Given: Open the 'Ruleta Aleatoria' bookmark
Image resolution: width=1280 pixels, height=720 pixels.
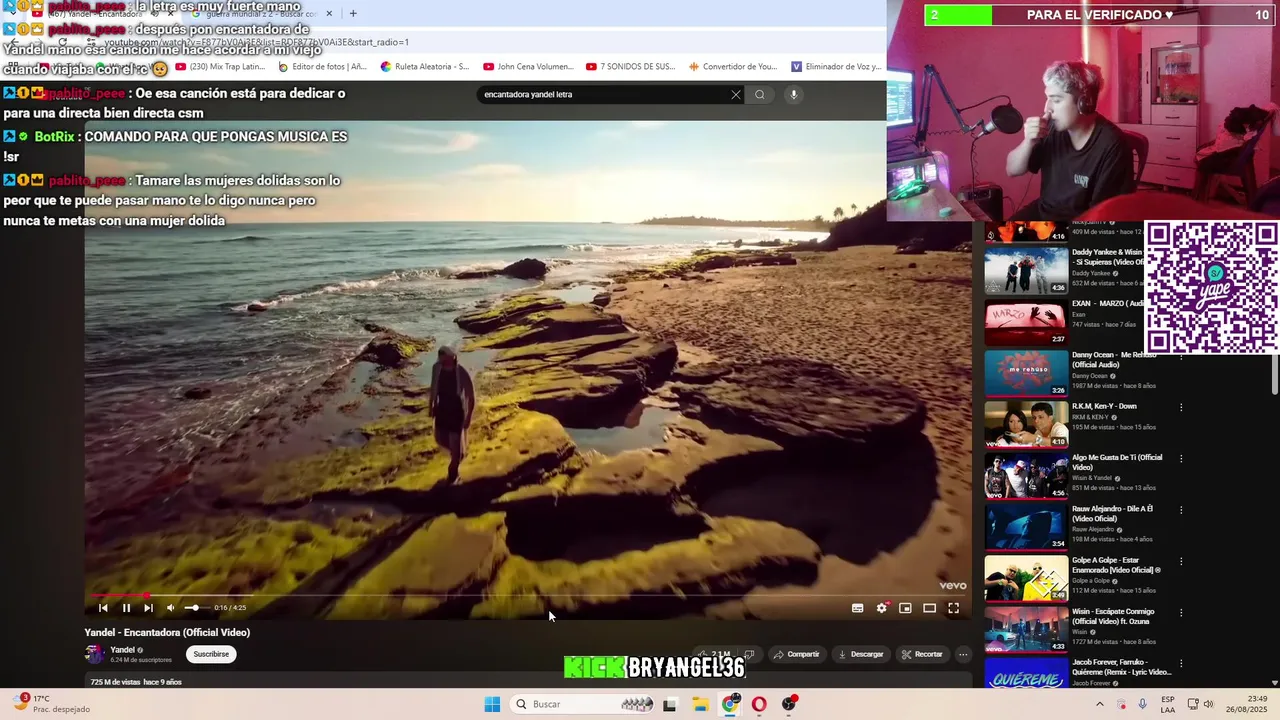Looking at the screenshot, I should point(425,67).
